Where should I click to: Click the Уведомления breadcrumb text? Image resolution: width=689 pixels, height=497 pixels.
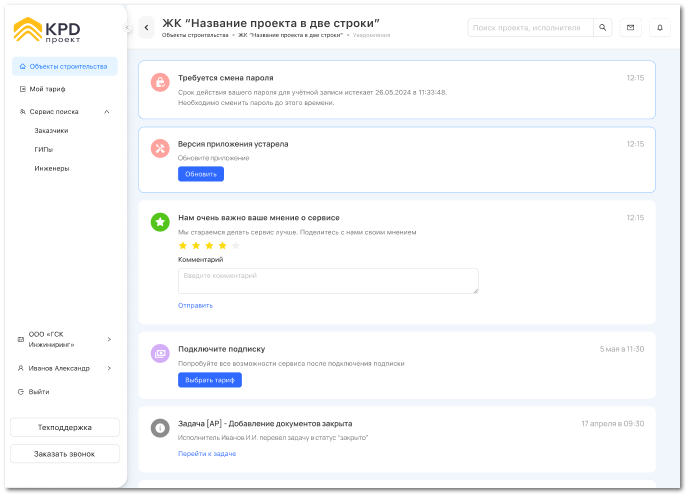click(x=371, y=35)
